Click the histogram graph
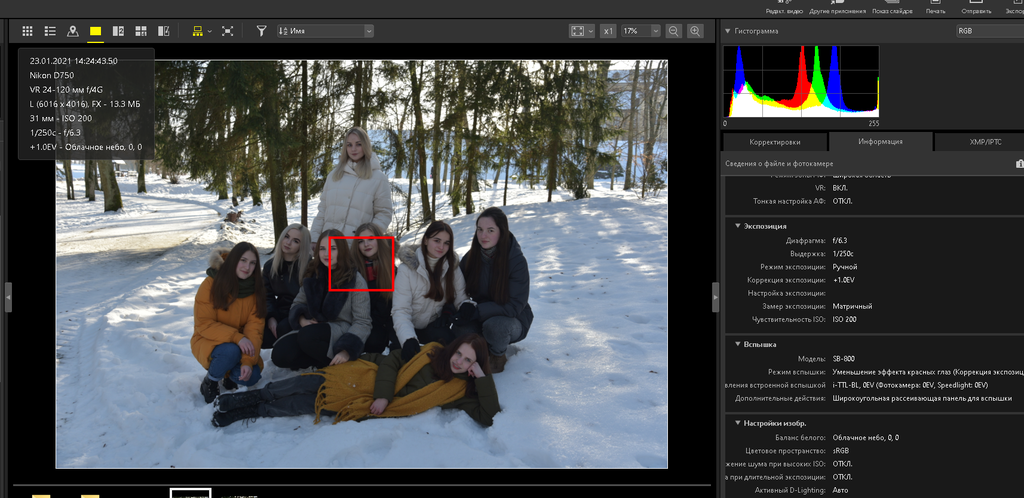1024x498 pixels. pos(801,81)
